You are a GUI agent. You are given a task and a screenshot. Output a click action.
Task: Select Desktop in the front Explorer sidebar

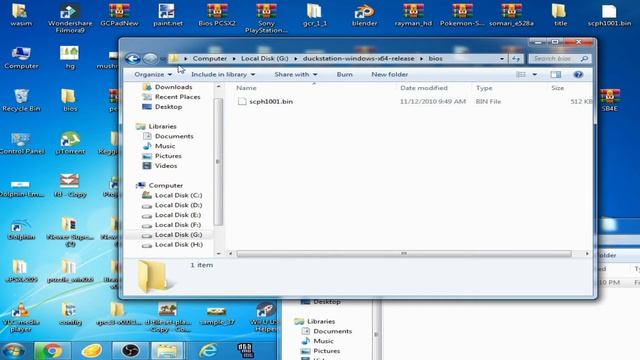tap(168, 107)
